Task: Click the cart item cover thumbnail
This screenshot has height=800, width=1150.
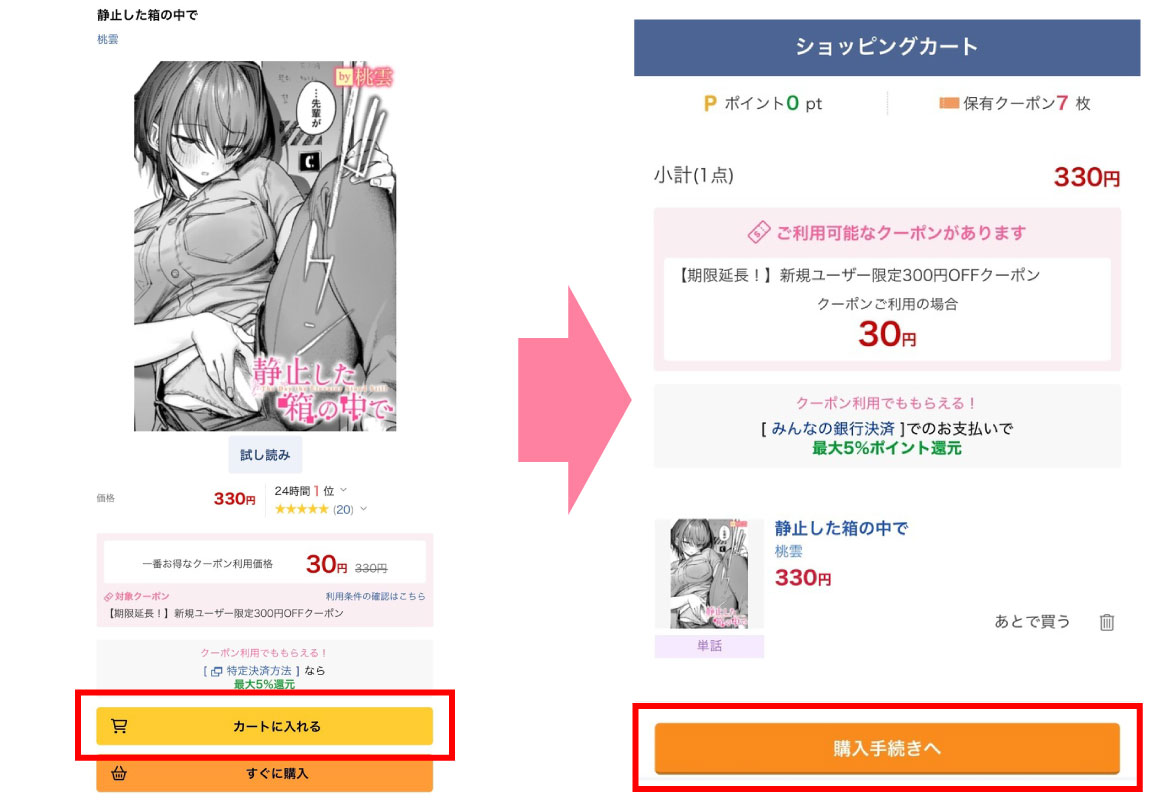Action: [x=709, y=573]
